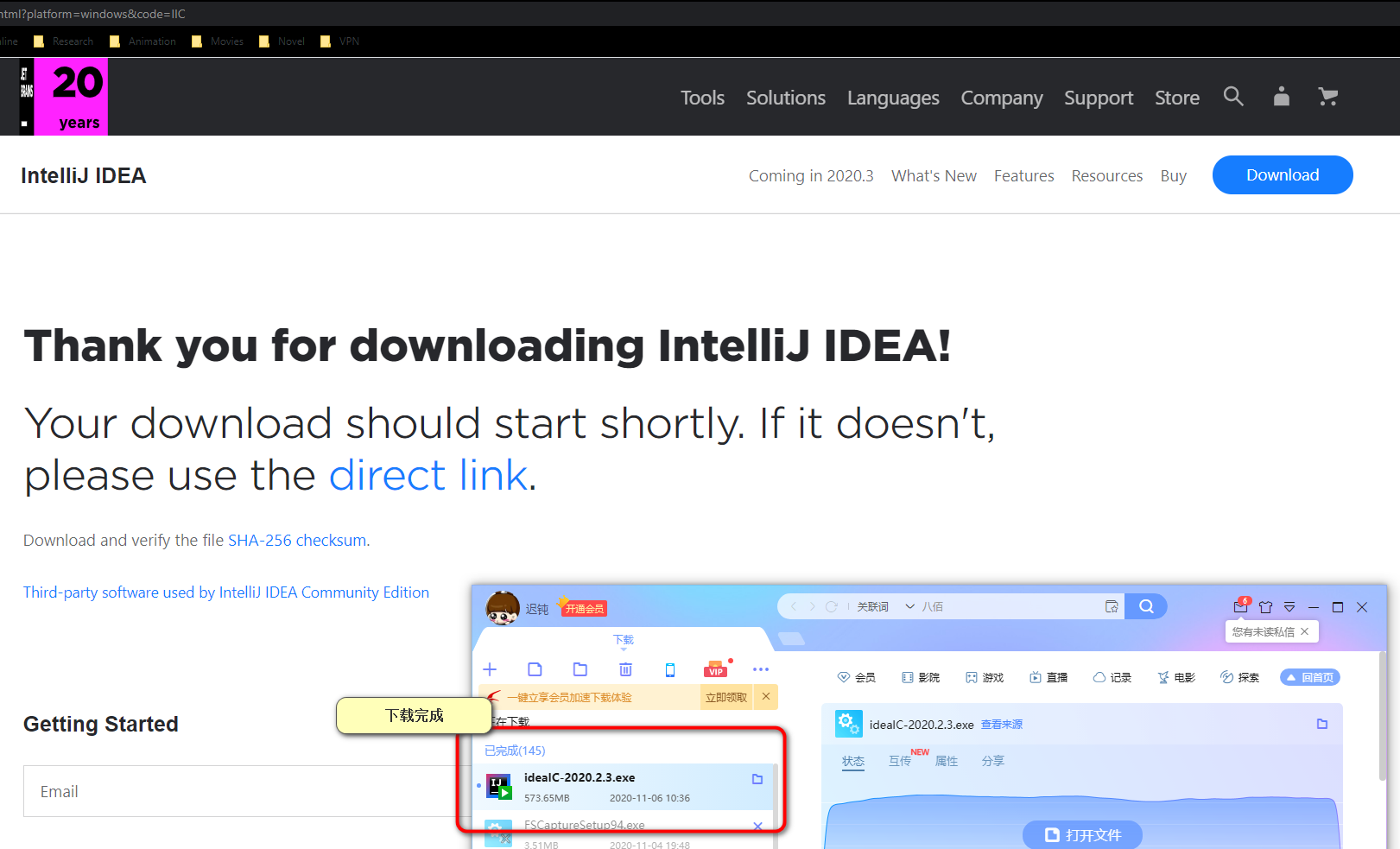Click the 回首页 button

coord(1309,677)
